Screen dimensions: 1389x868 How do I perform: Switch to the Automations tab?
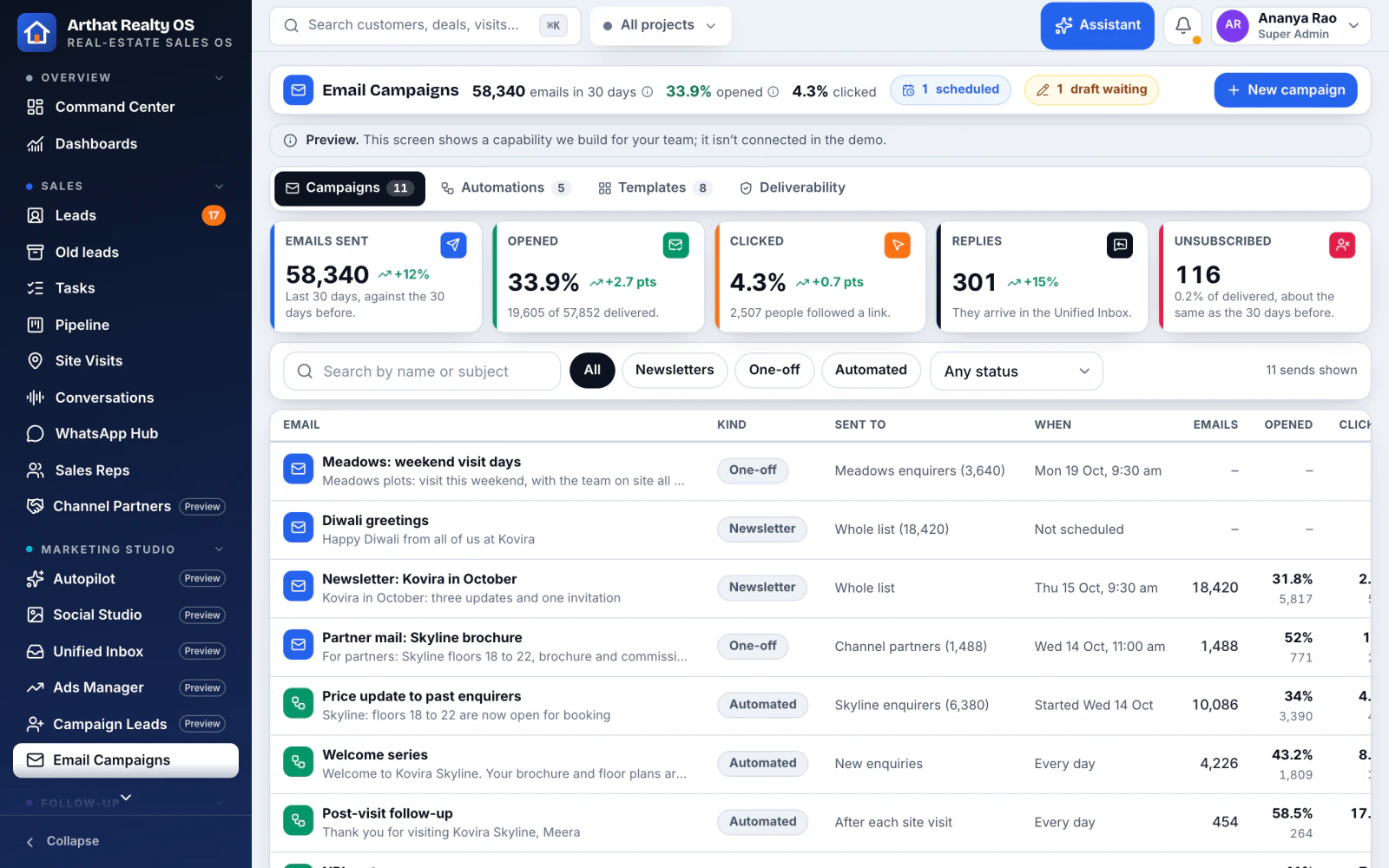point(505,188)
